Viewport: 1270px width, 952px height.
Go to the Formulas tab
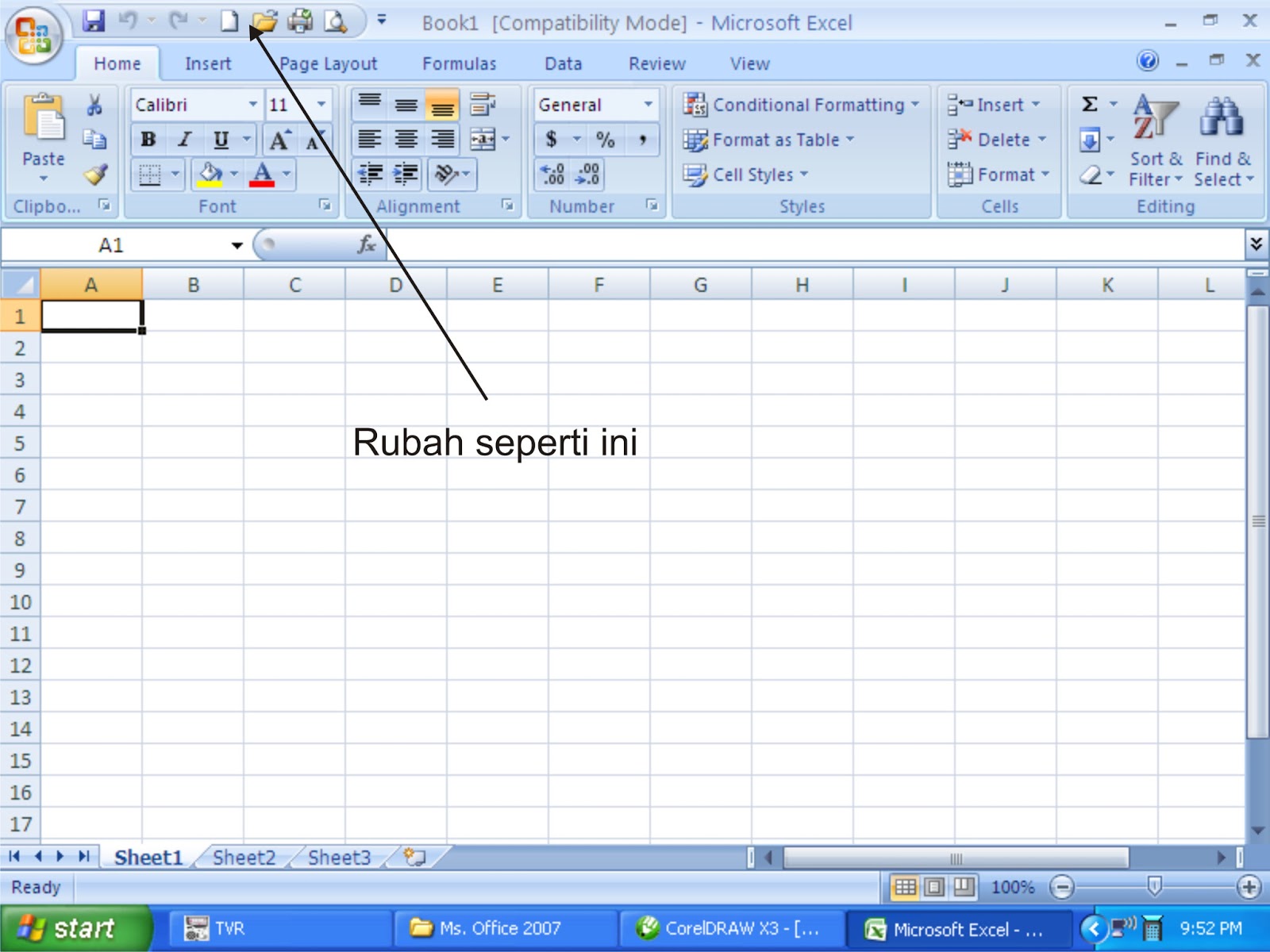point(459,63)
